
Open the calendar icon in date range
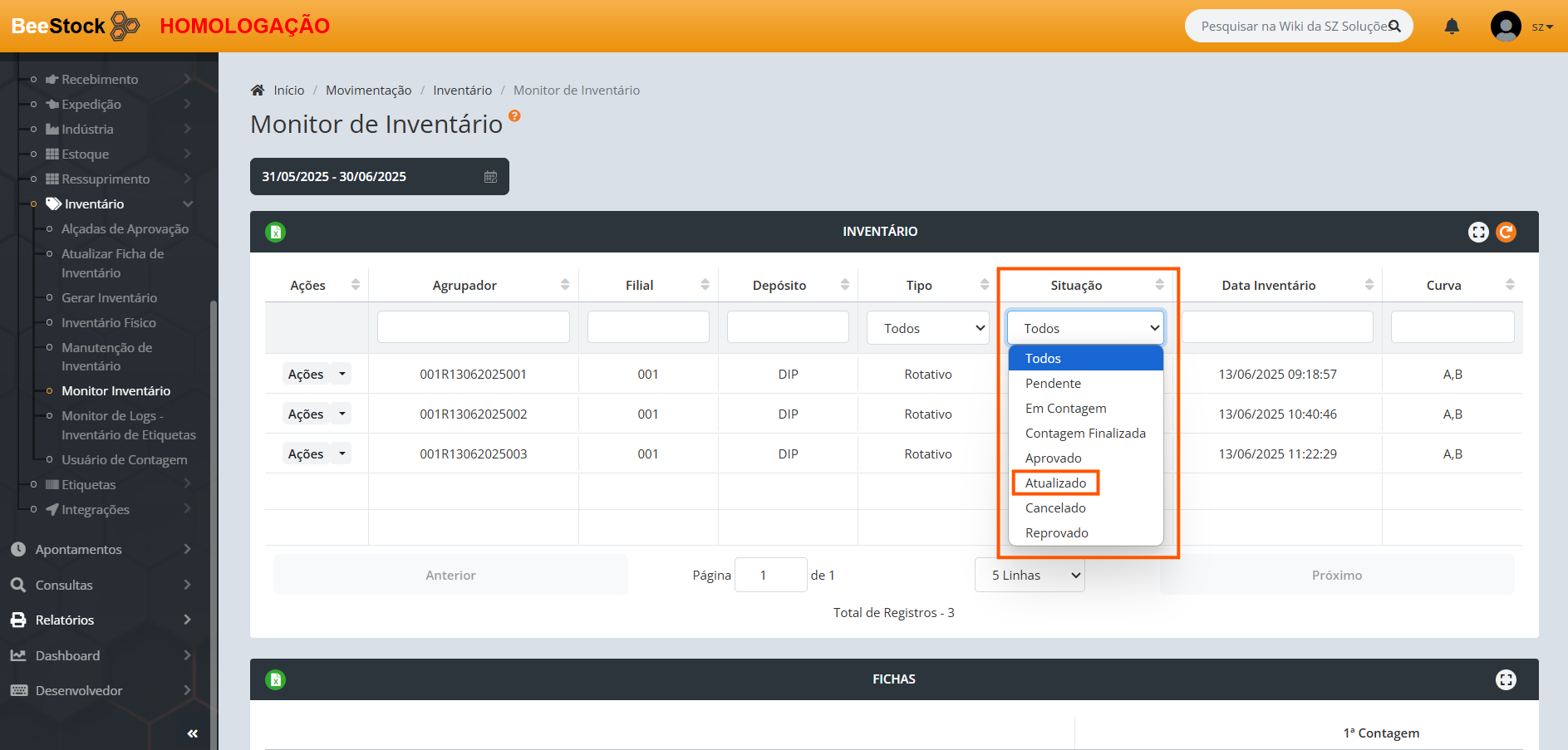tap(490, 177)
